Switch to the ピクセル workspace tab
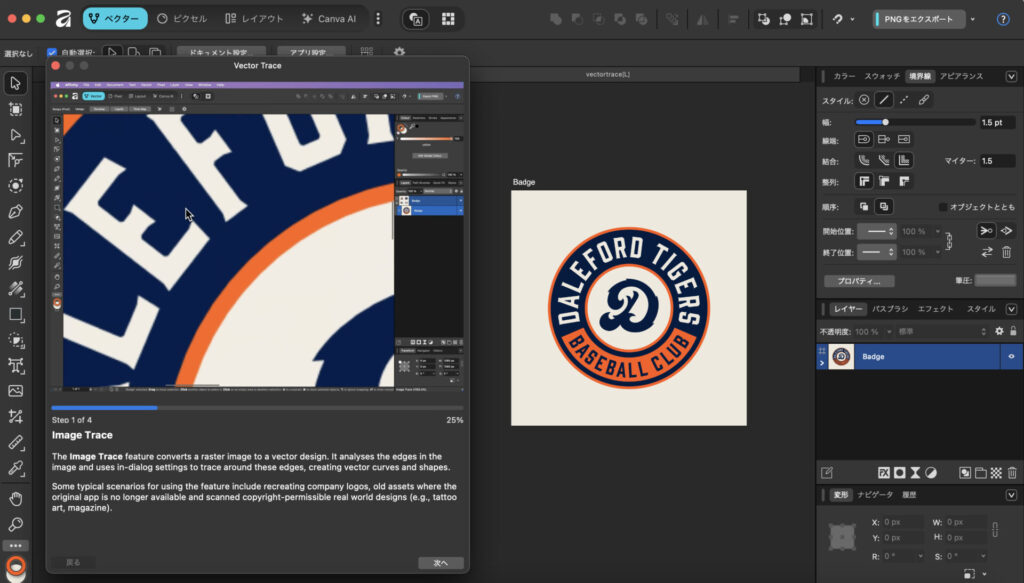The height and width of the screenshot is (583, 1024). 183,19
